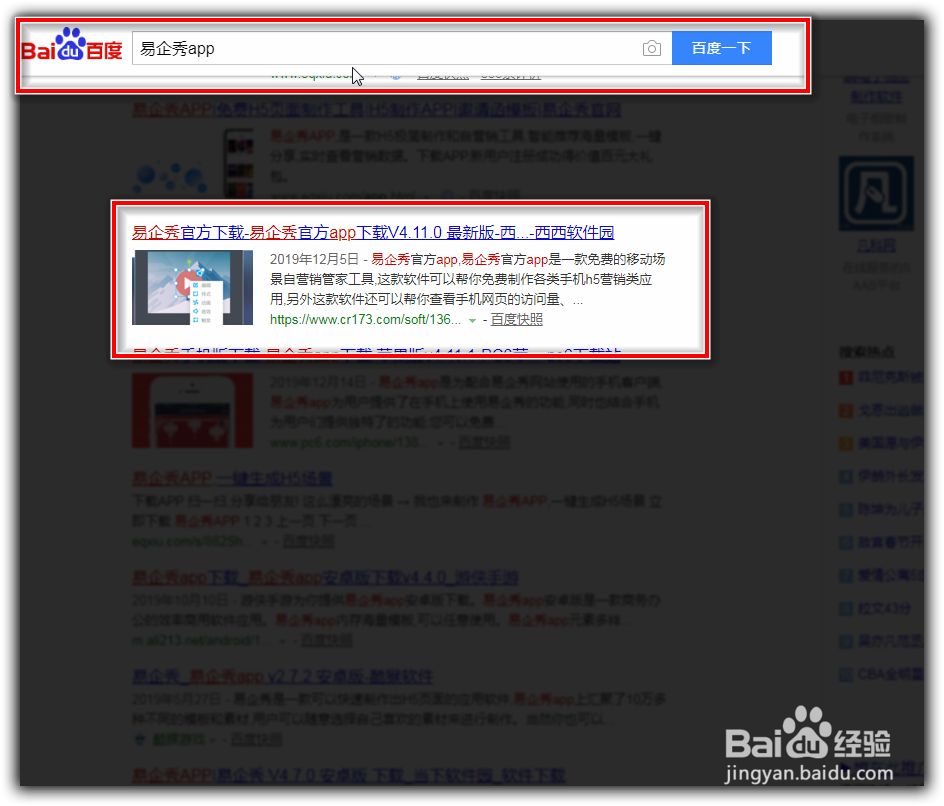Open the https://www.cr173.com/soft/136... URL link
Viewport: 944px width, 806px height.
(365, 320)
